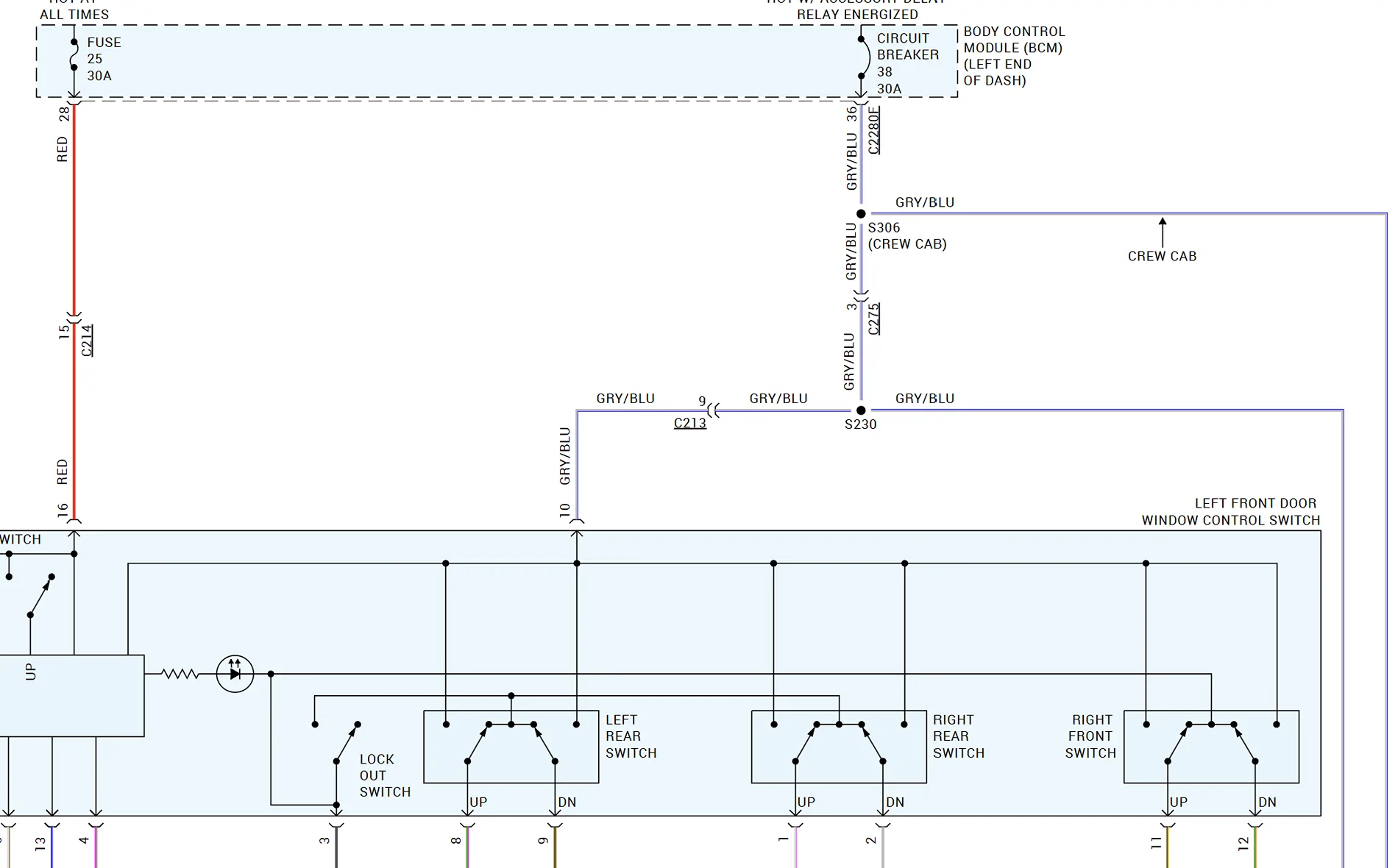
Task: Select the Fuse 25 30A symbol
Action: [74, 55]
